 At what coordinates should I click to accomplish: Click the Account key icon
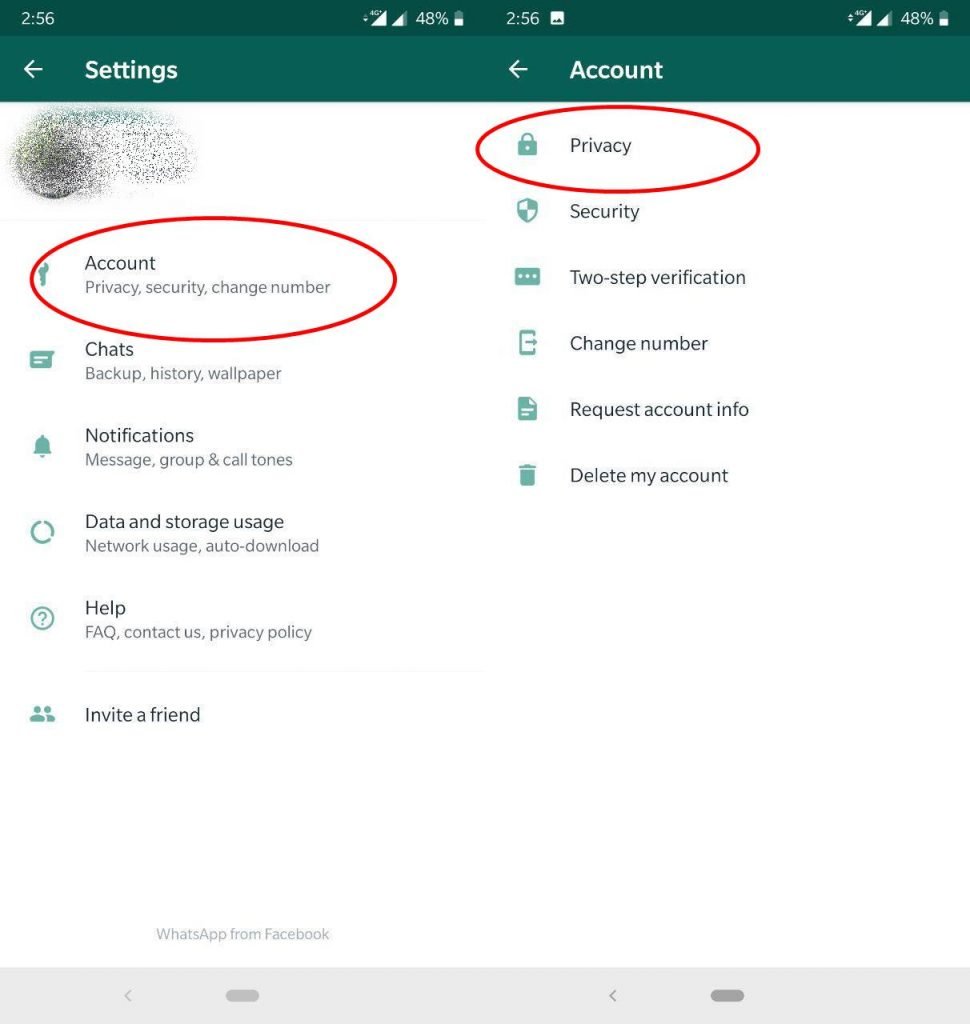point(42,272)
